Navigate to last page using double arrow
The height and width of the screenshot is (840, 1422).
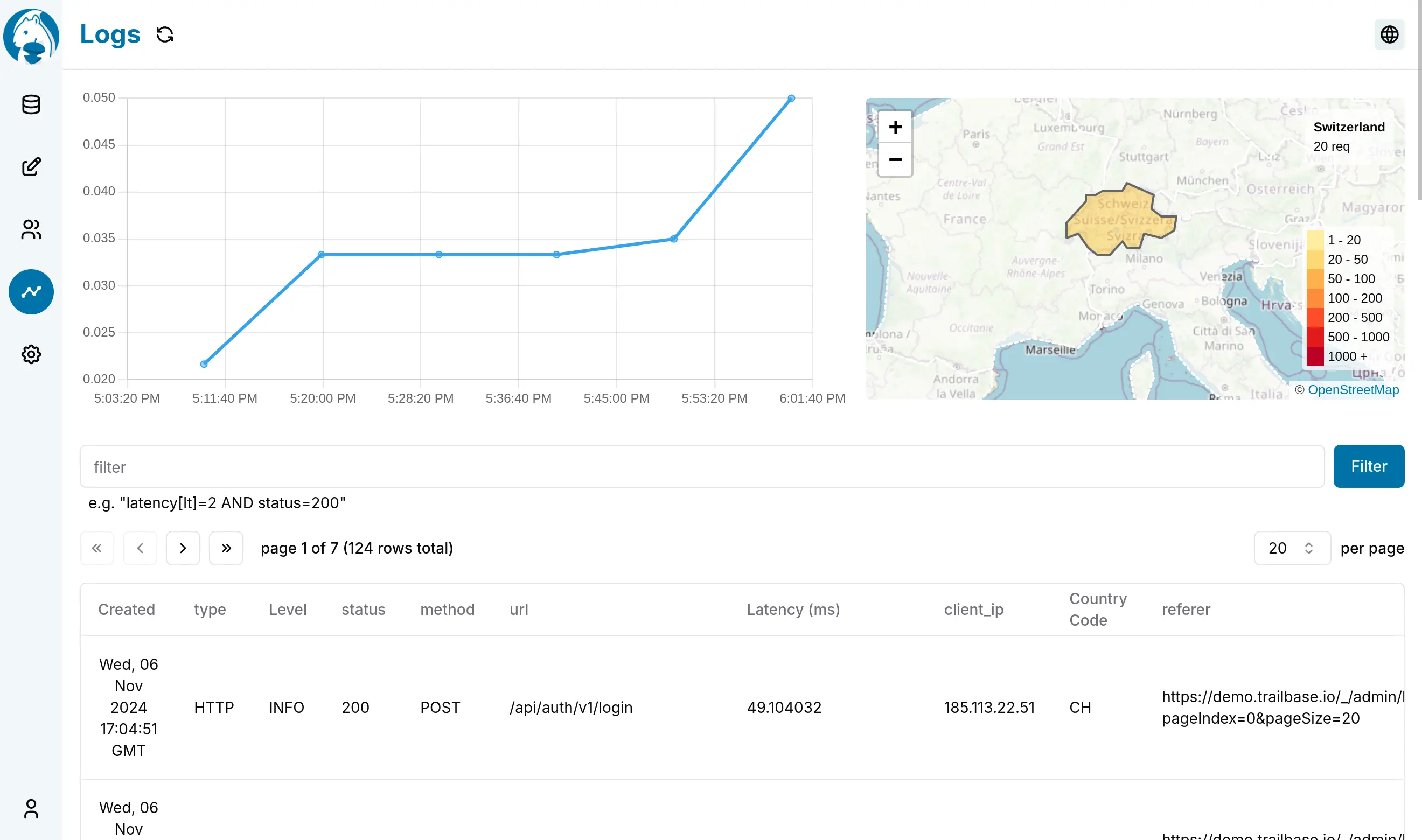[227, 548]
